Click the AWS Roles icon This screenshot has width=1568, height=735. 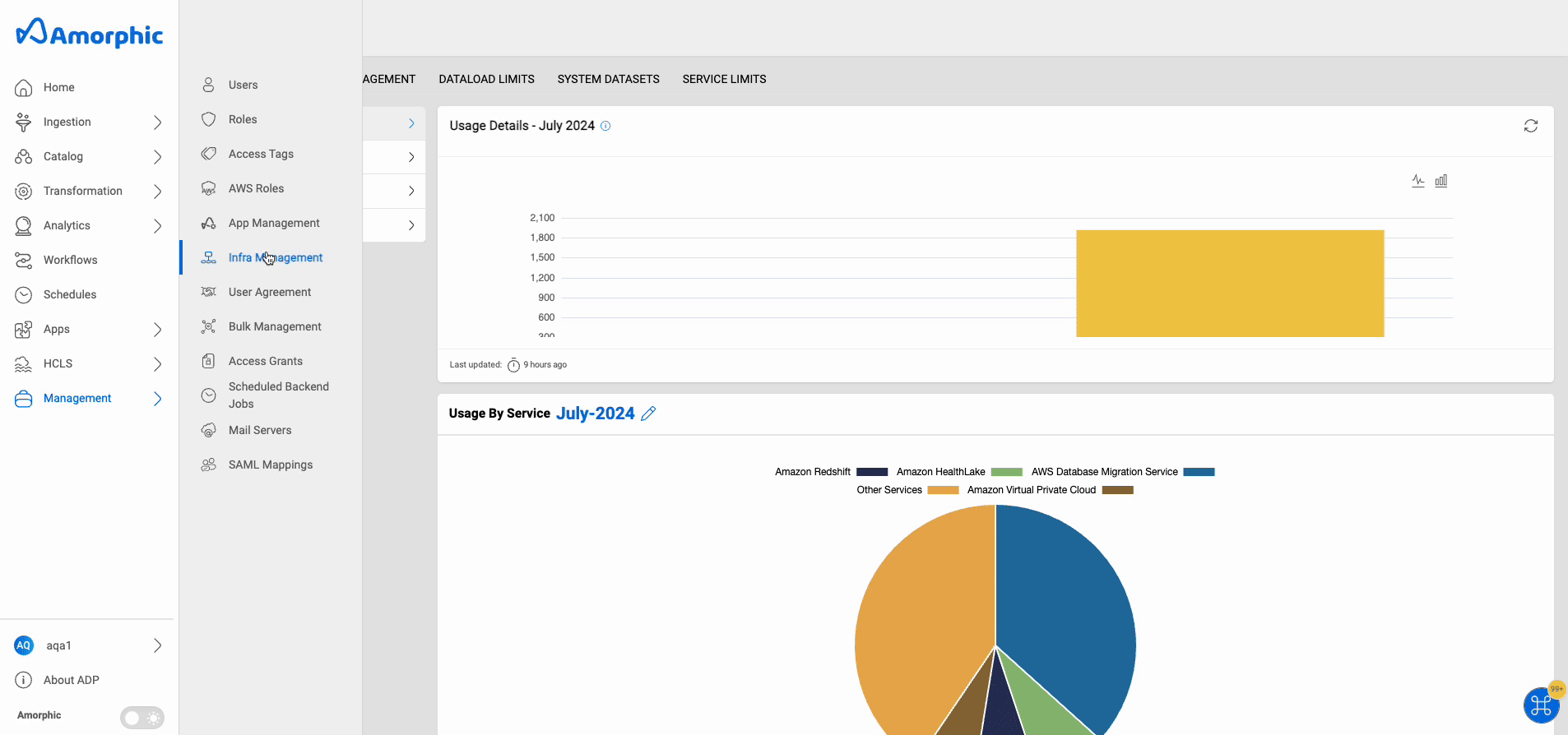click(209, 188)
